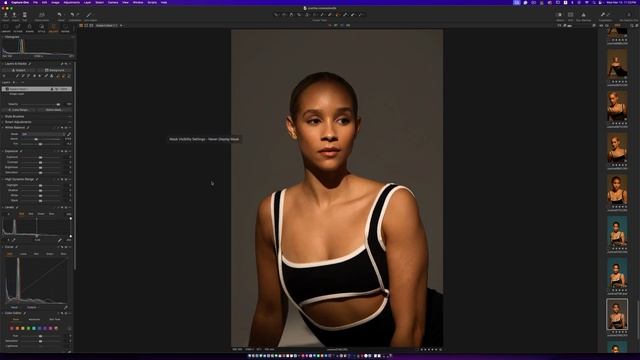Adjust the Contrast slider in Exposure panel
This screenshot has height=360, width=640.
(40, 162)
